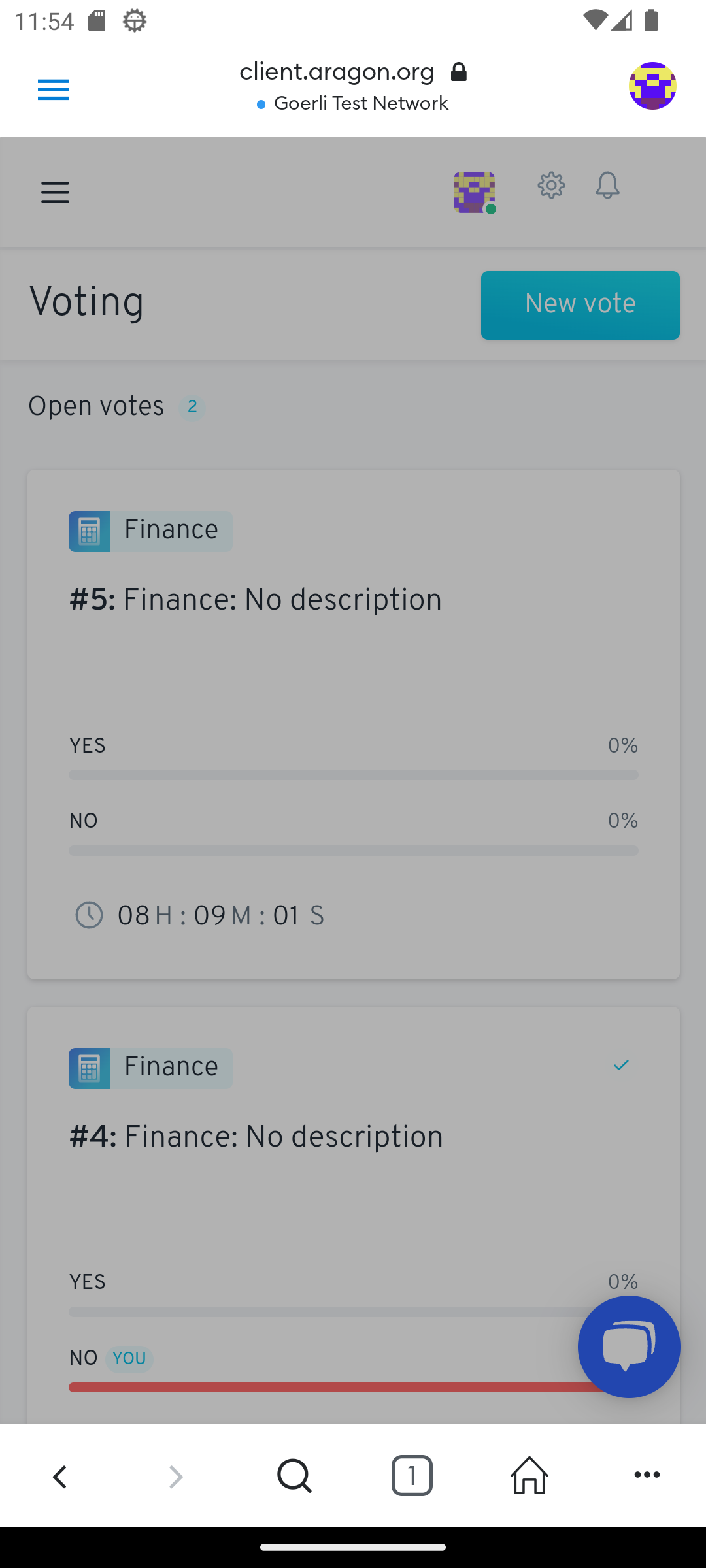The image size is (706, 1568).
Task: Open the browser tab switcher
Action: (x=412, y=1476)
